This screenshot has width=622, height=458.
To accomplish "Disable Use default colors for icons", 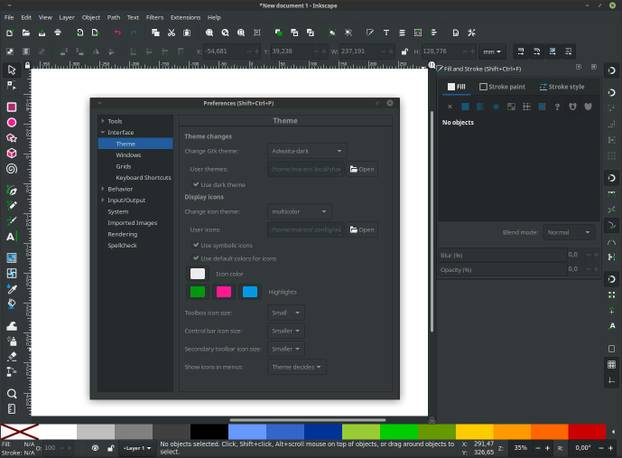I will [x=197, y=258].
